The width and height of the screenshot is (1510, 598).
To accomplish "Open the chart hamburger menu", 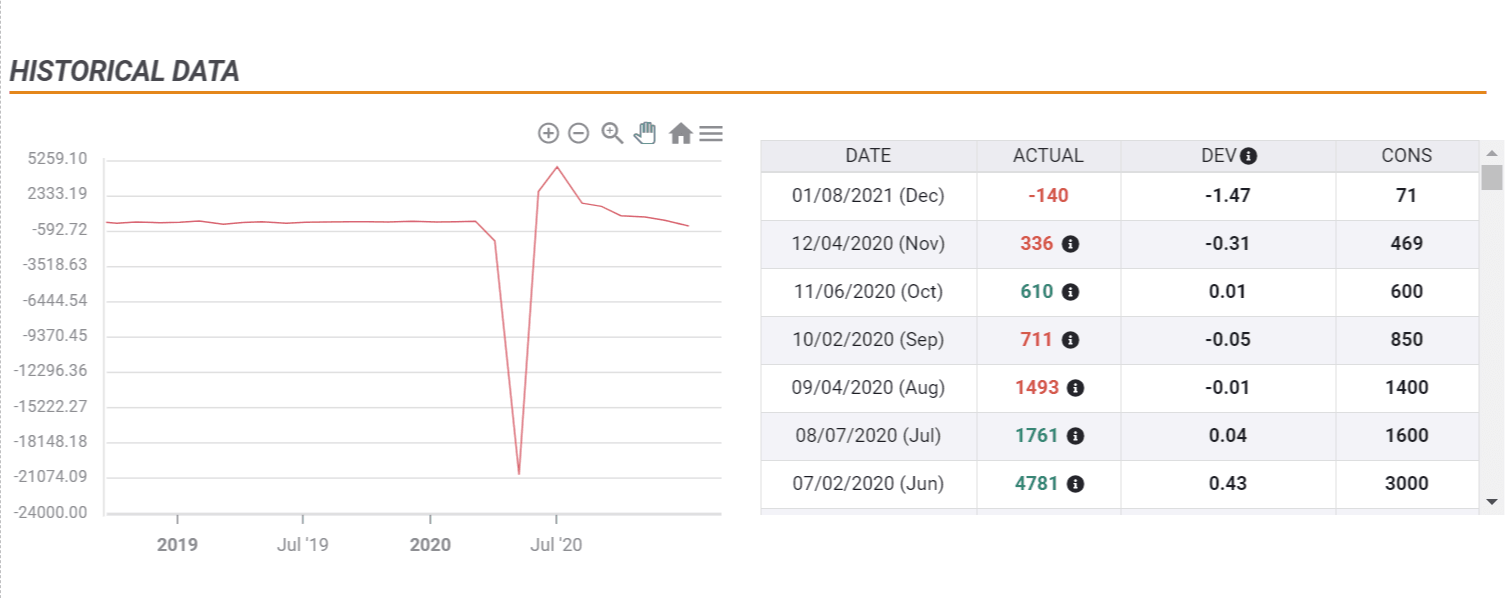I will click(711, 133).
